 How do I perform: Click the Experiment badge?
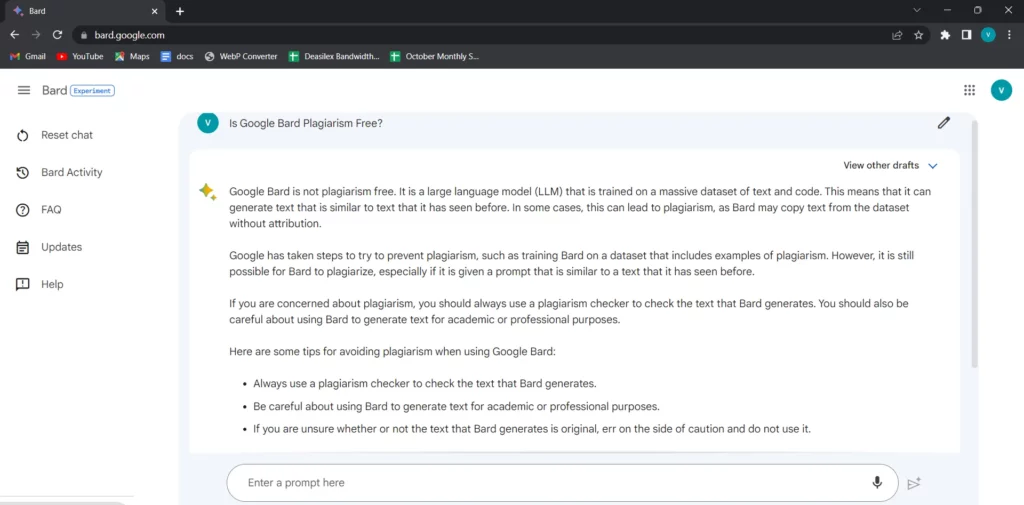92,91
